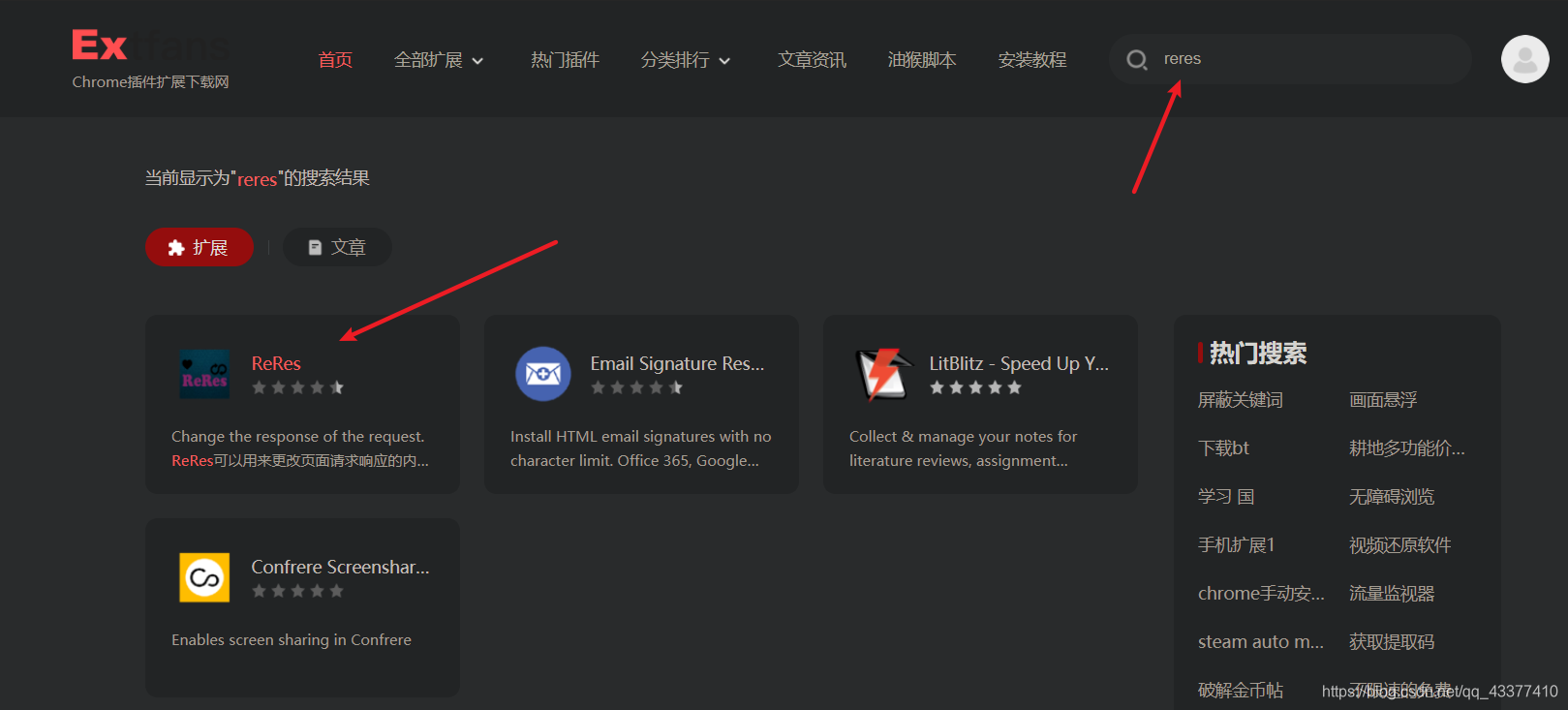1568x710 pixels.
Task: Go to 首页 home page
Action: click(x=335, y=60)
